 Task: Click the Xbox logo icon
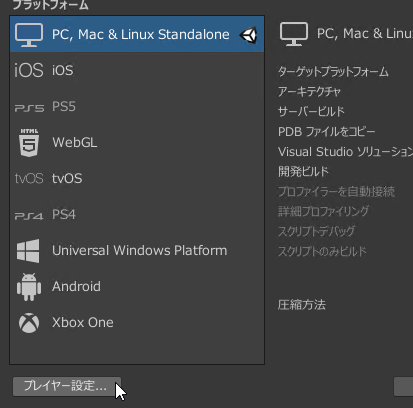(x=29, y=323)
